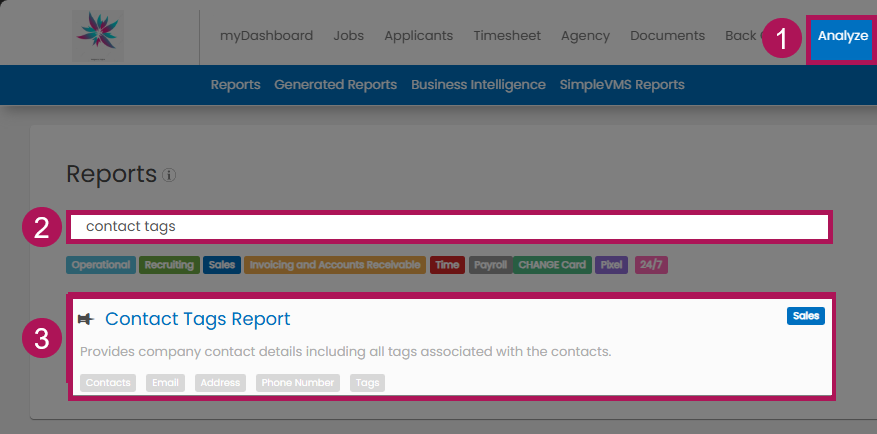This screenshot has height=434, width=877.
Task: Open the Reports info icon
Action: [169, 176]
